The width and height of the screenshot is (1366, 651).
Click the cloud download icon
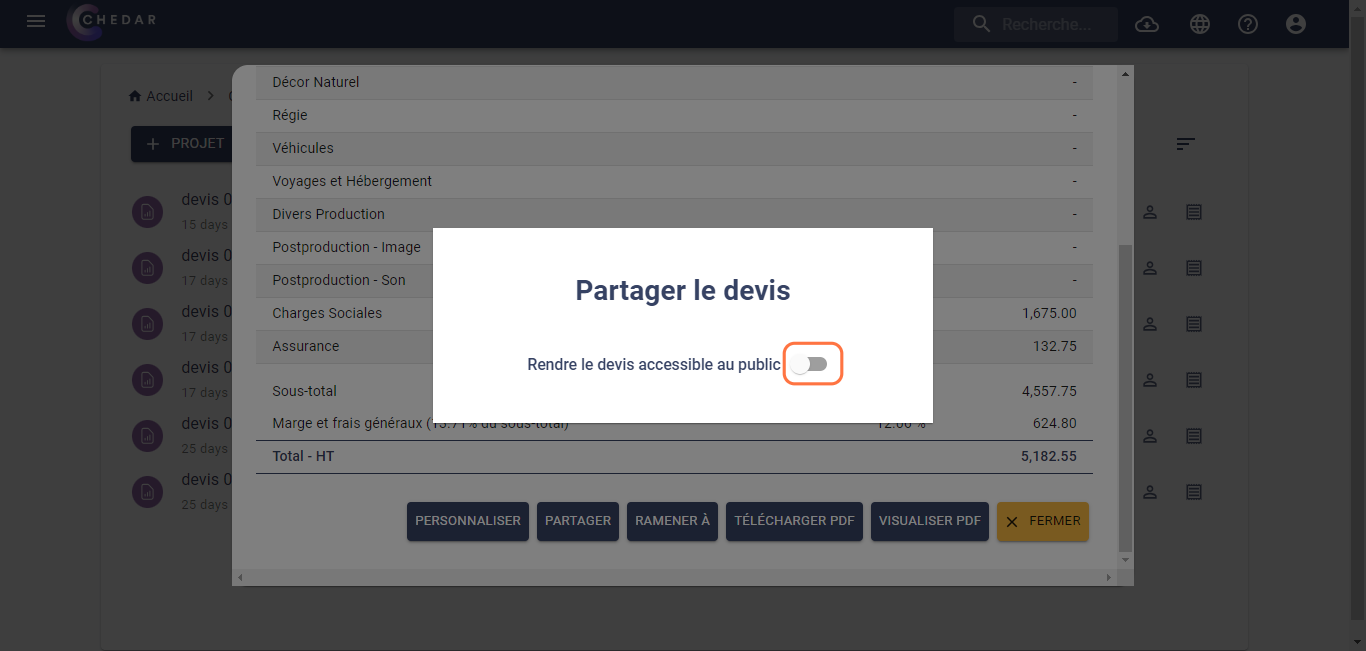coord(1147,24)
